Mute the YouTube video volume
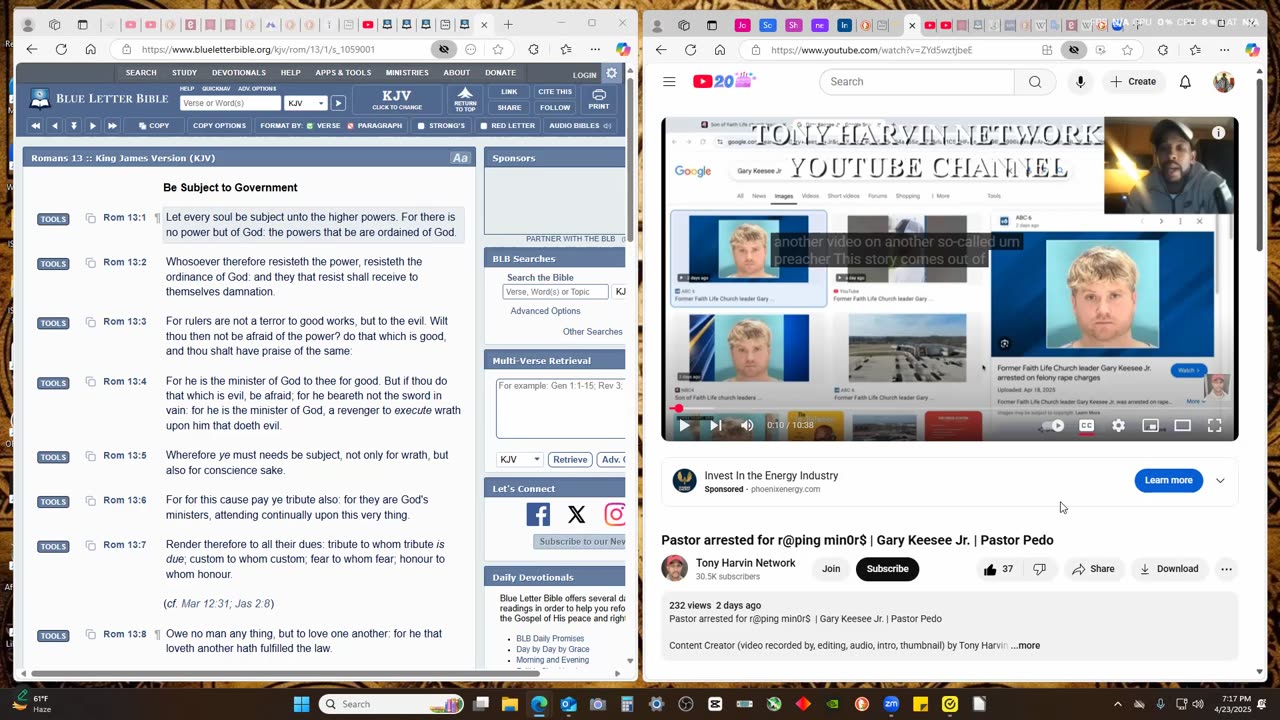This screenshot has width=1280, height=720. [747, 425]
